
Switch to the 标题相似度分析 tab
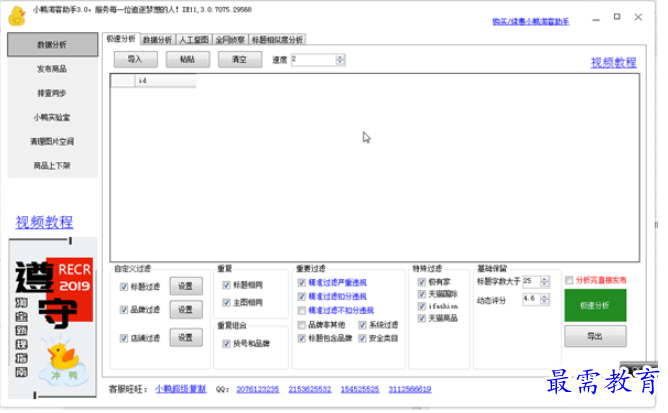point(277,40)
